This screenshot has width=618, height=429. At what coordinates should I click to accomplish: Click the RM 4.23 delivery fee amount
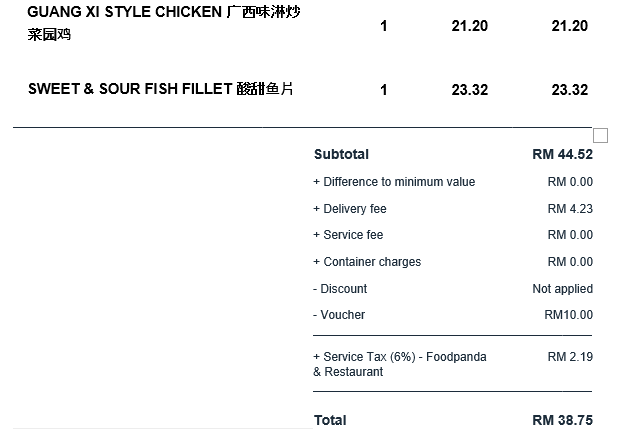(x=570, y=209)
